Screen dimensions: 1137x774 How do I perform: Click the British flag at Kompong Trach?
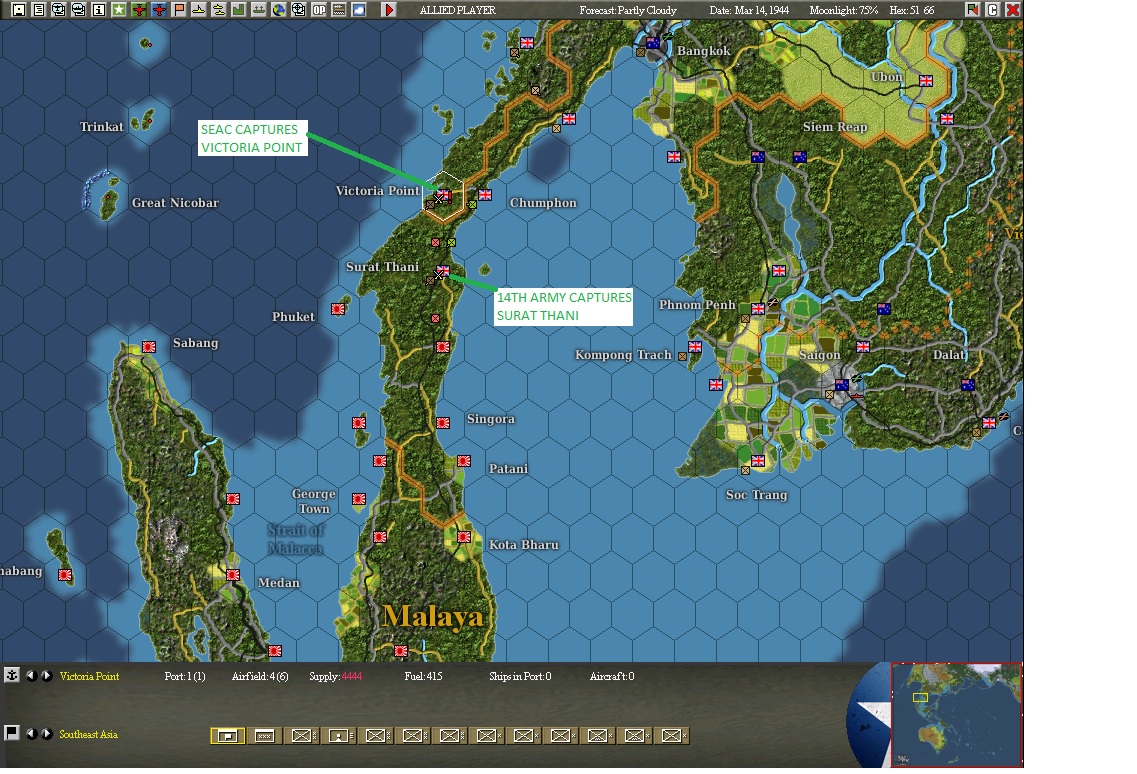pos(695,347)
